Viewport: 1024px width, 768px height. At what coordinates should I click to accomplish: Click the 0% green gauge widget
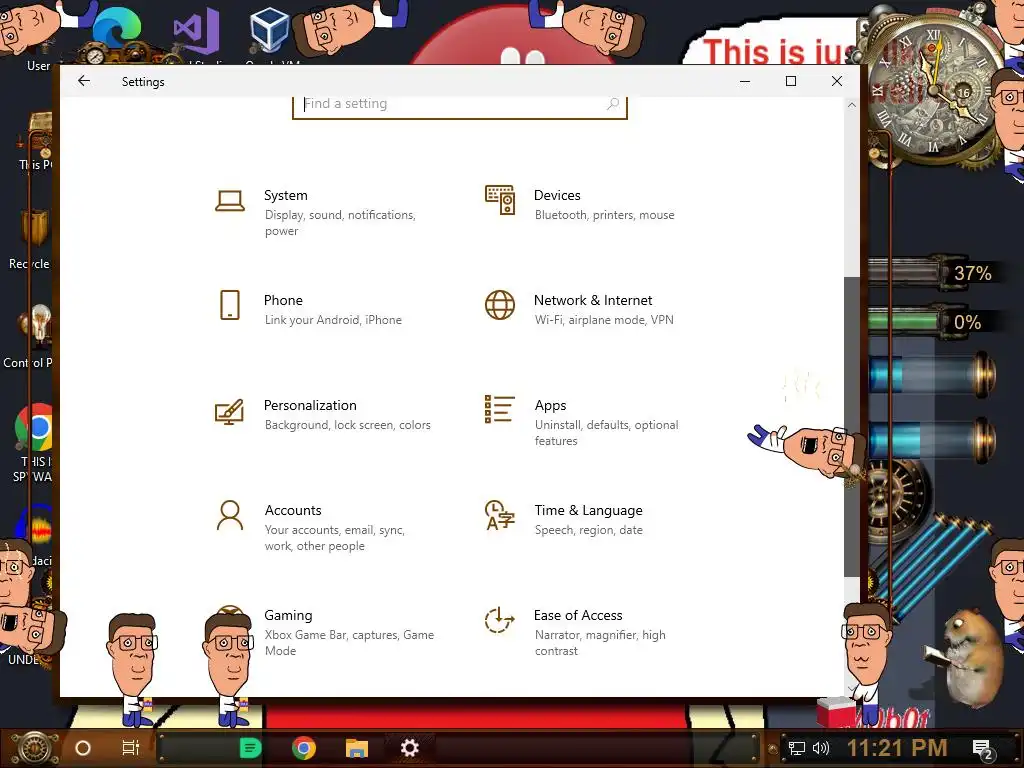934,322
